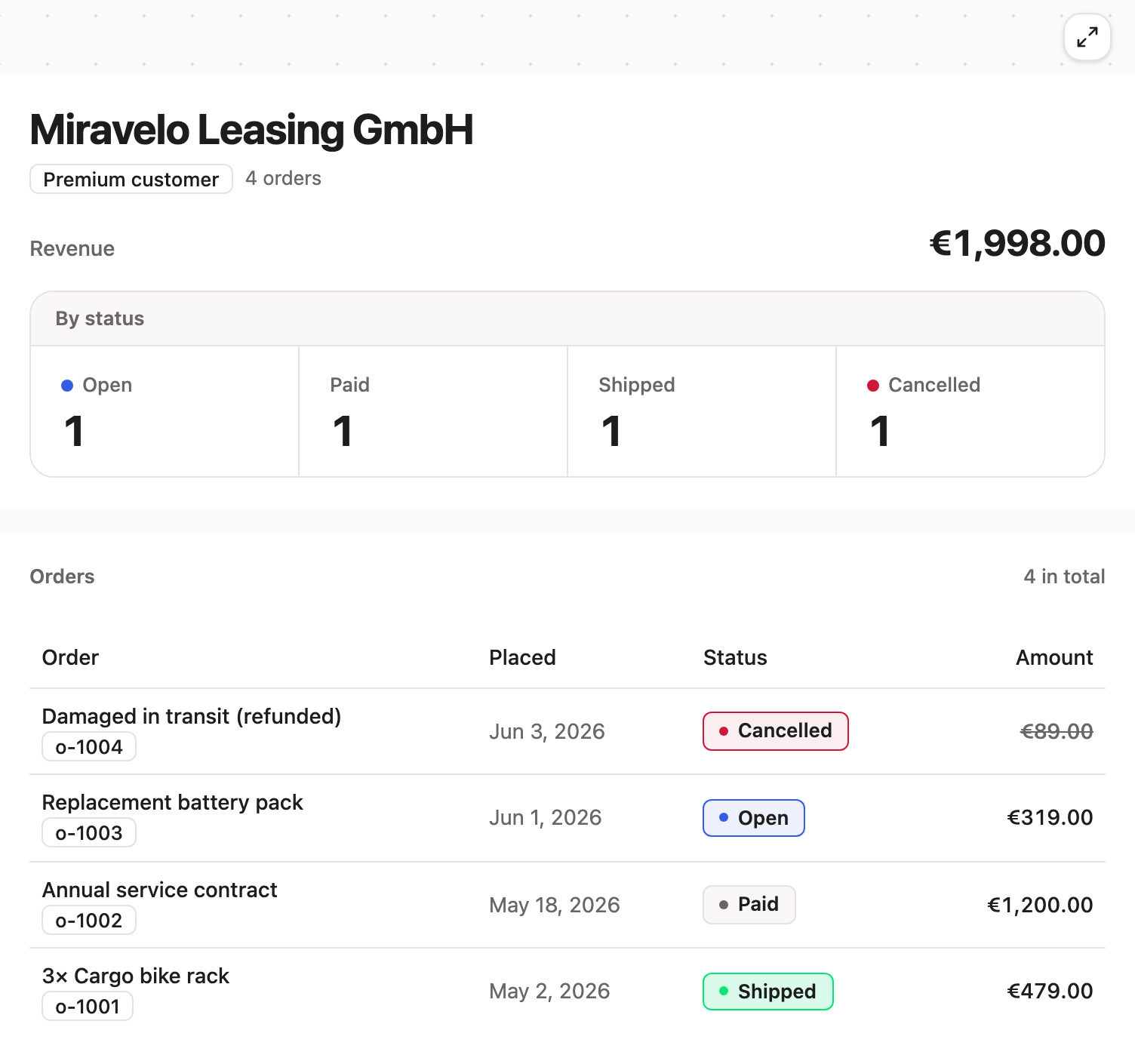1135x1064 pixels.
Task: Click order ID chip o-1004
Action: click(89, 747)
